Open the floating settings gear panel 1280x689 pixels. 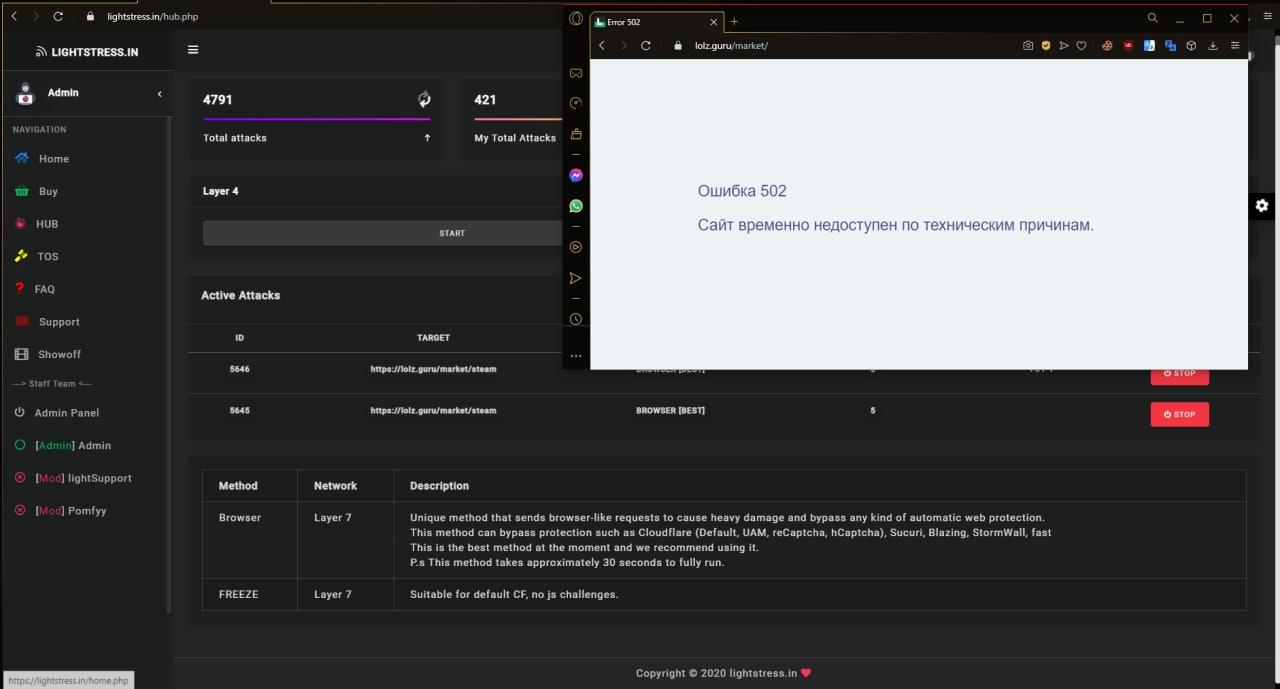pos(1262,205)
